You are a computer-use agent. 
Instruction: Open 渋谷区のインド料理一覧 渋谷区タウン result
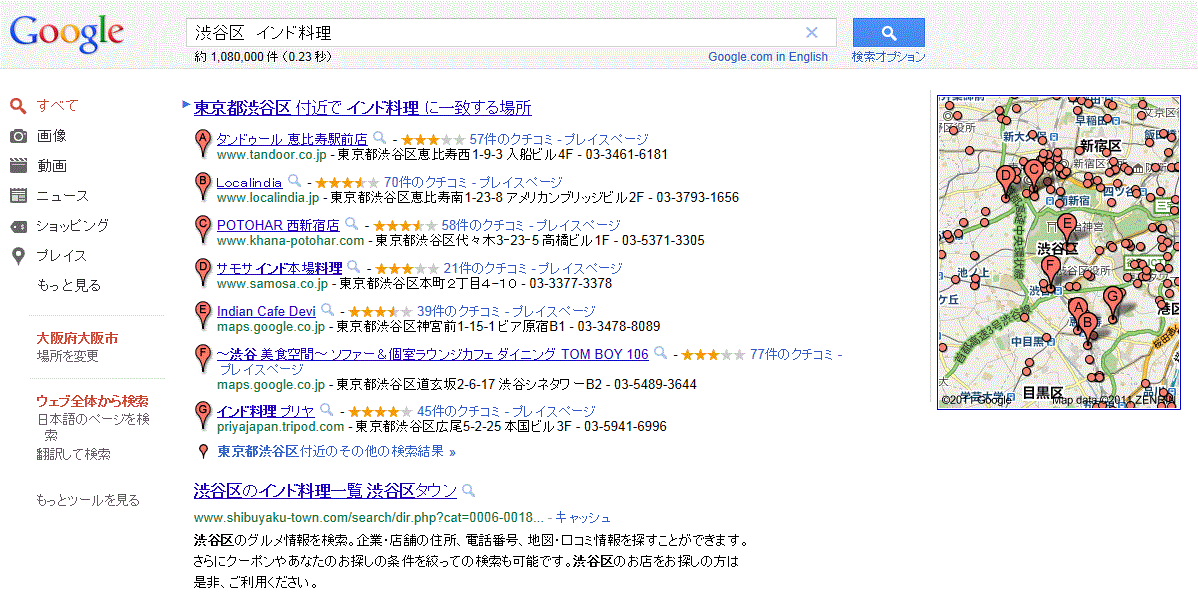pyautogui.click(x=325, y=490)
